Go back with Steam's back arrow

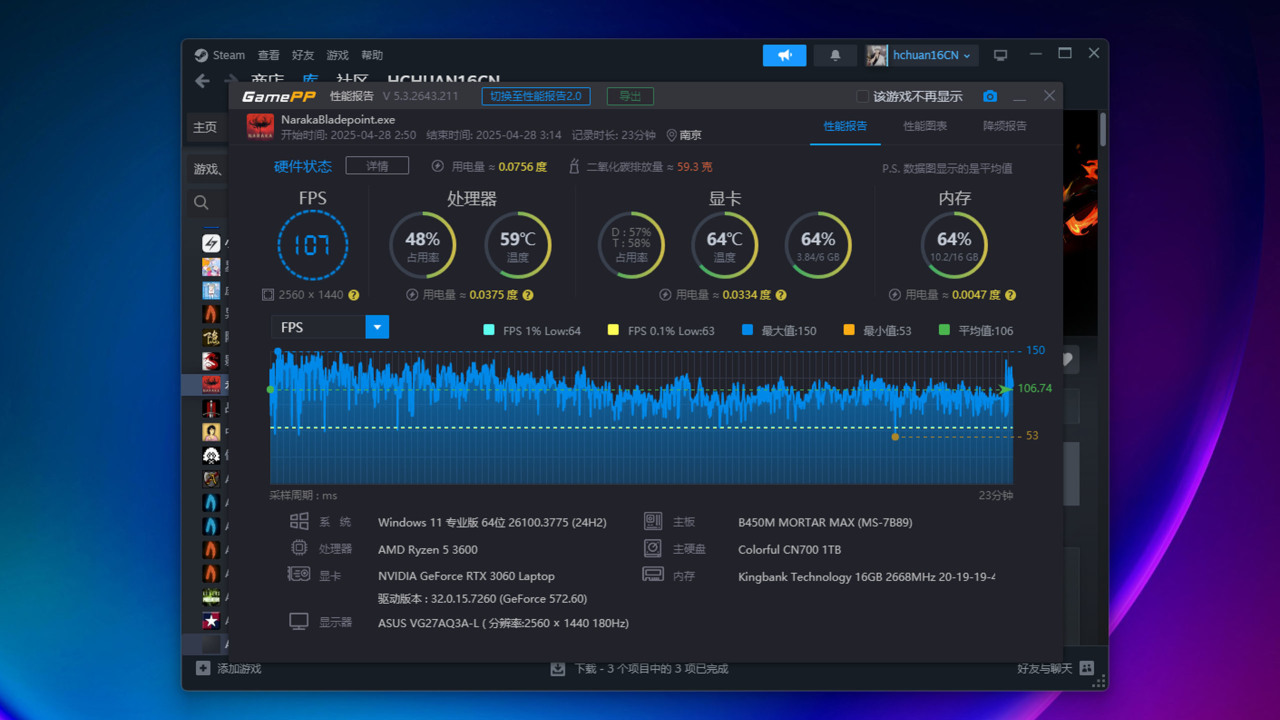(202, 81)
